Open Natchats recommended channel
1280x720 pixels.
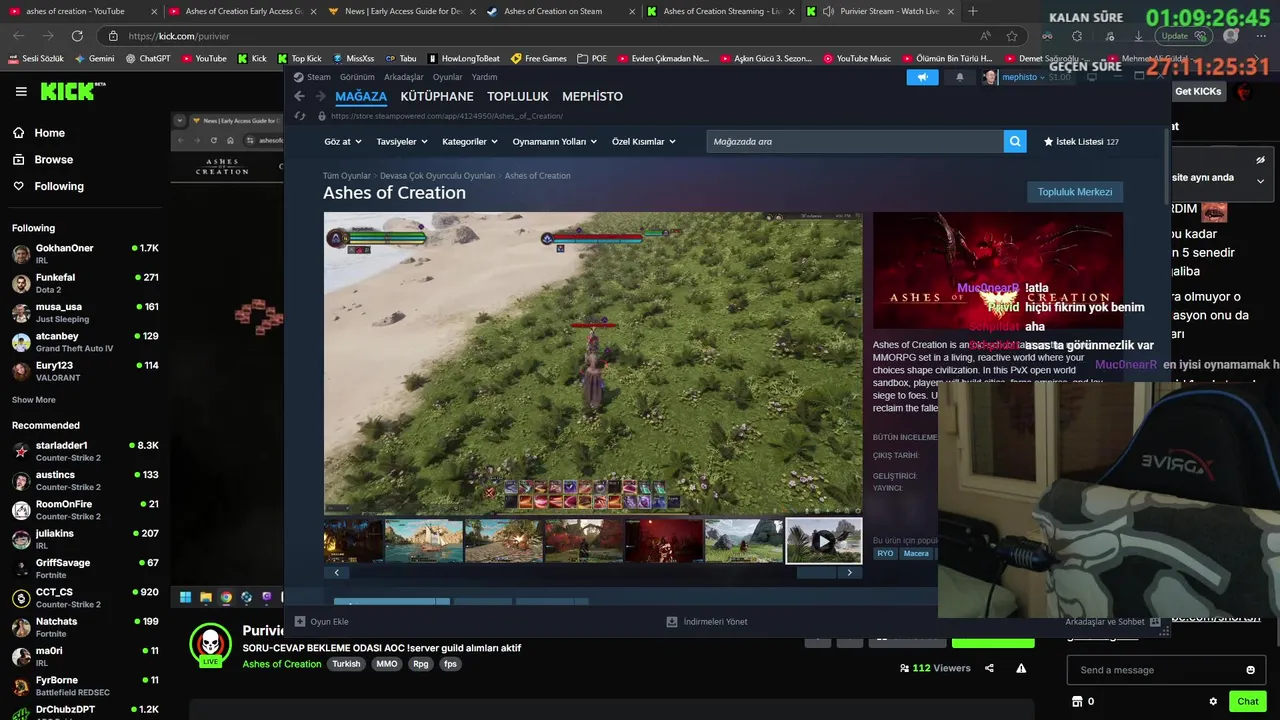coord(85,627)
